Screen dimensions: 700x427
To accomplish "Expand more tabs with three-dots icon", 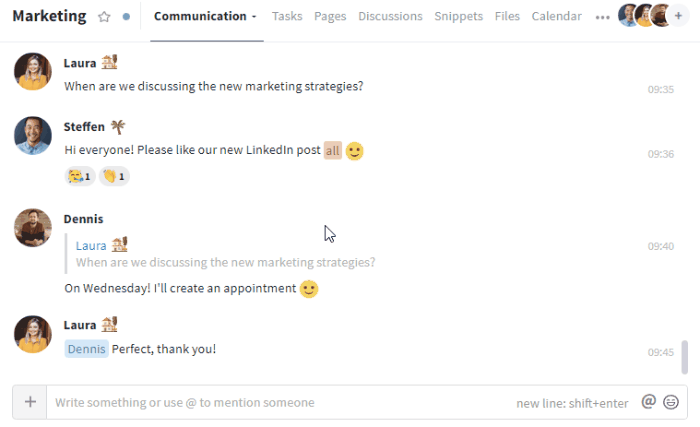I will pyautogui.click(x=602, y=17).
